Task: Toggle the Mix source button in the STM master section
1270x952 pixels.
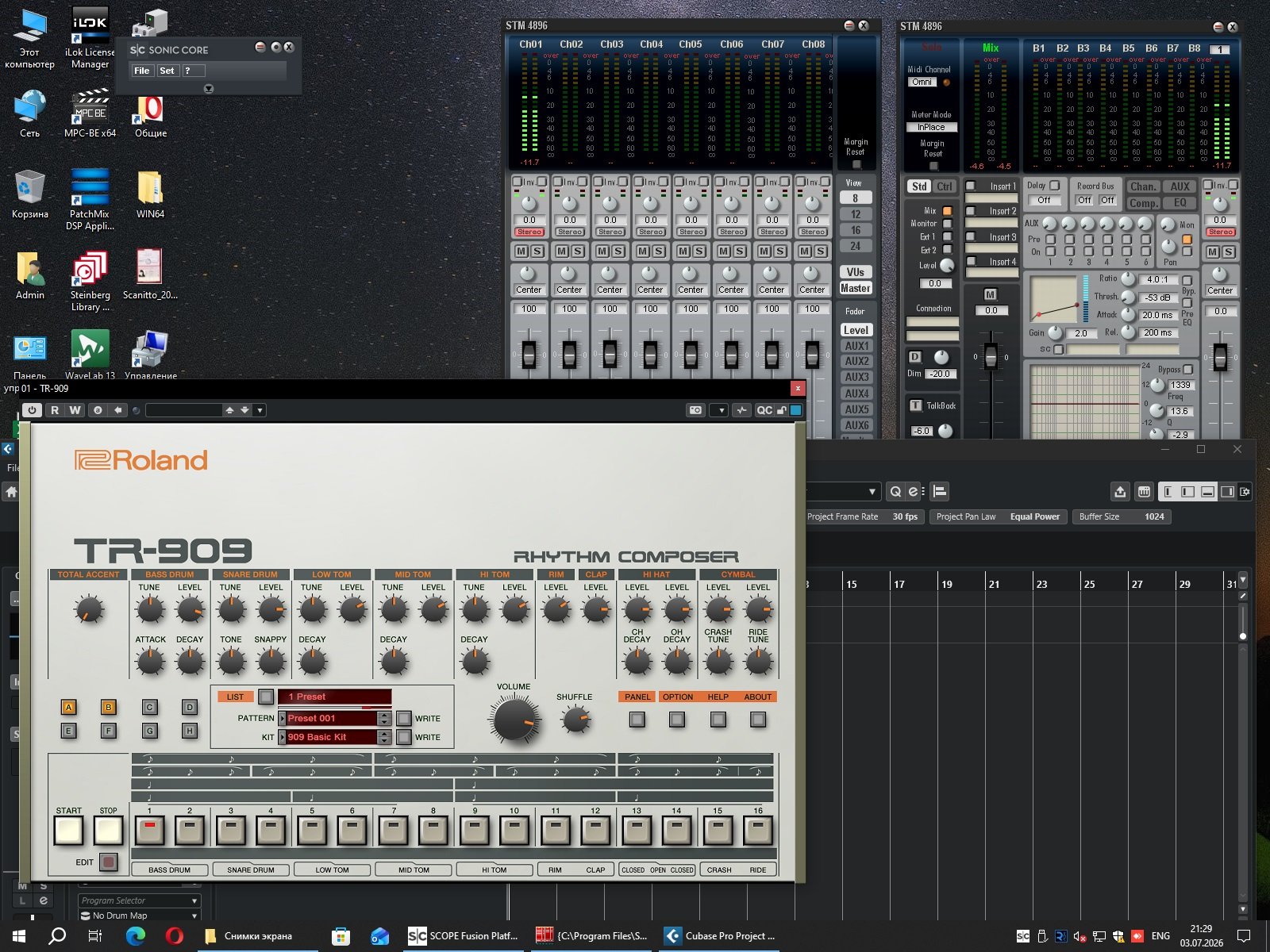Action: point(947,211)
